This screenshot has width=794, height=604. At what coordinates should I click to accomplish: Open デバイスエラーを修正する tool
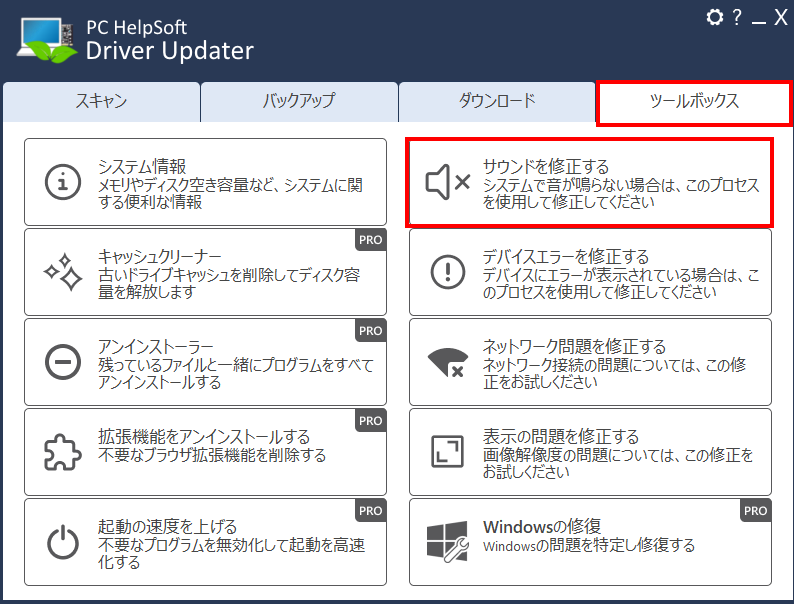[590, 272]
